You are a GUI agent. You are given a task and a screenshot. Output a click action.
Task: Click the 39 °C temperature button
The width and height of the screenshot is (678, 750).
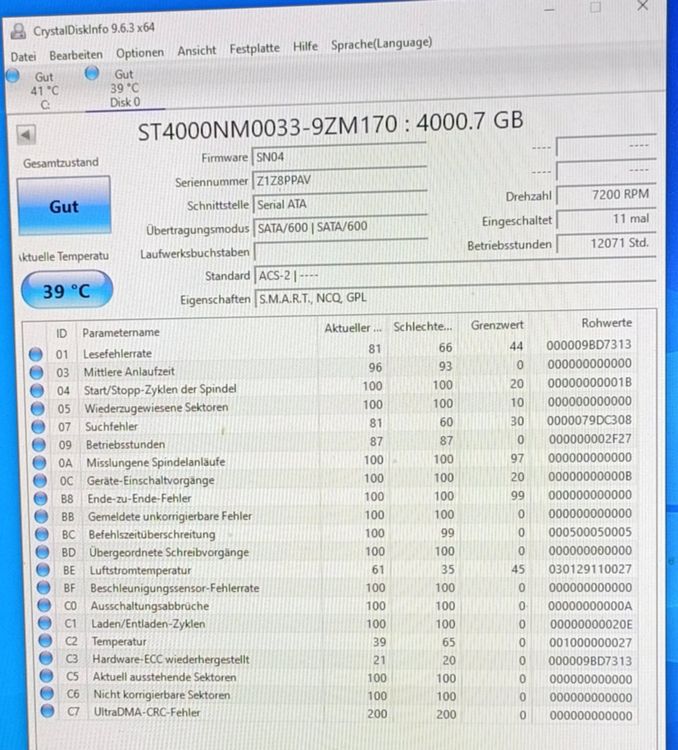pos(67,290)
